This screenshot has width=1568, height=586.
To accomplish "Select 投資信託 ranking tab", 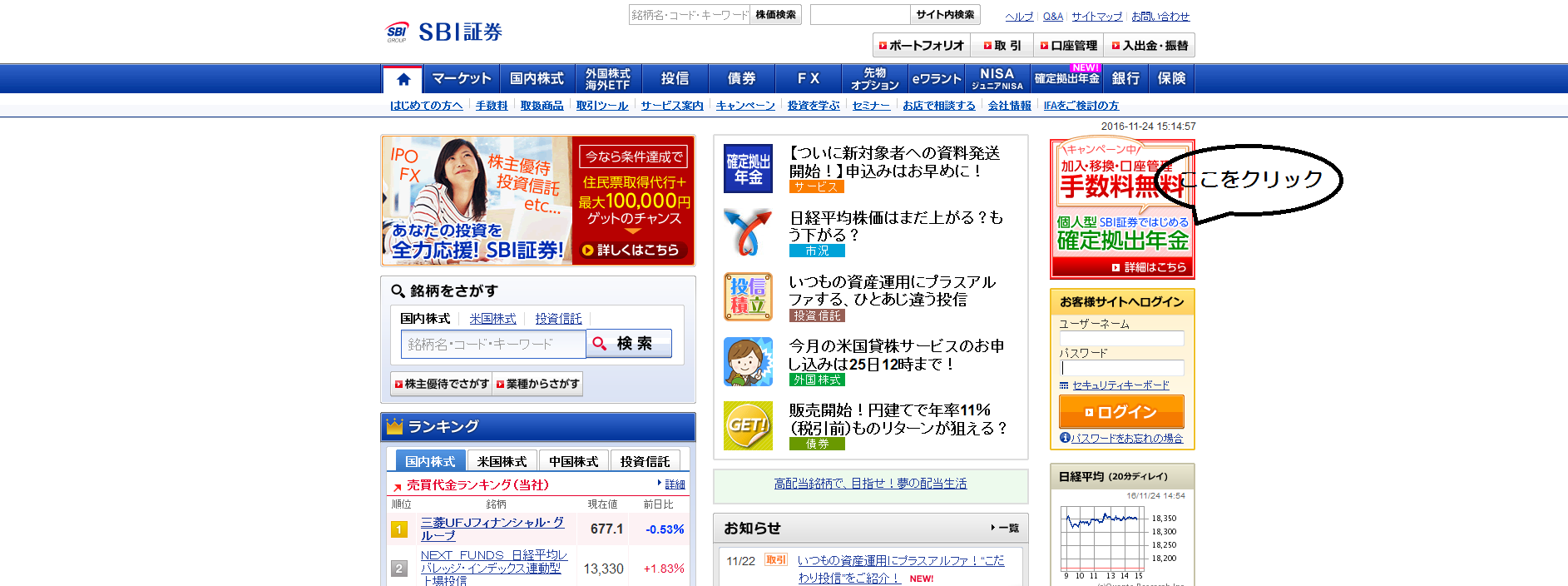I will pos(645,461).
